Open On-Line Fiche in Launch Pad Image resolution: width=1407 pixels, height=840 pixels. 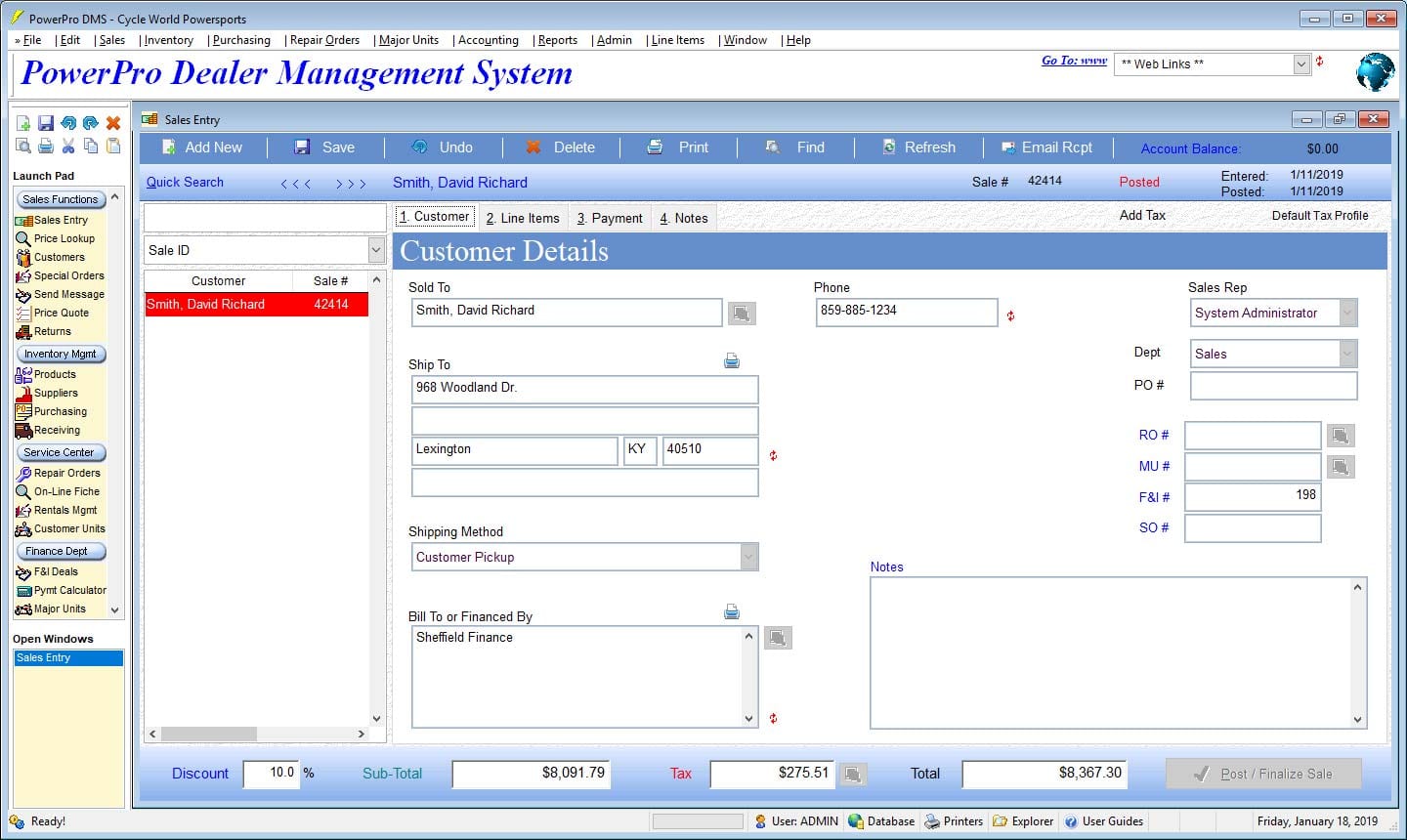pyautogui.click(x=58, y=491)
